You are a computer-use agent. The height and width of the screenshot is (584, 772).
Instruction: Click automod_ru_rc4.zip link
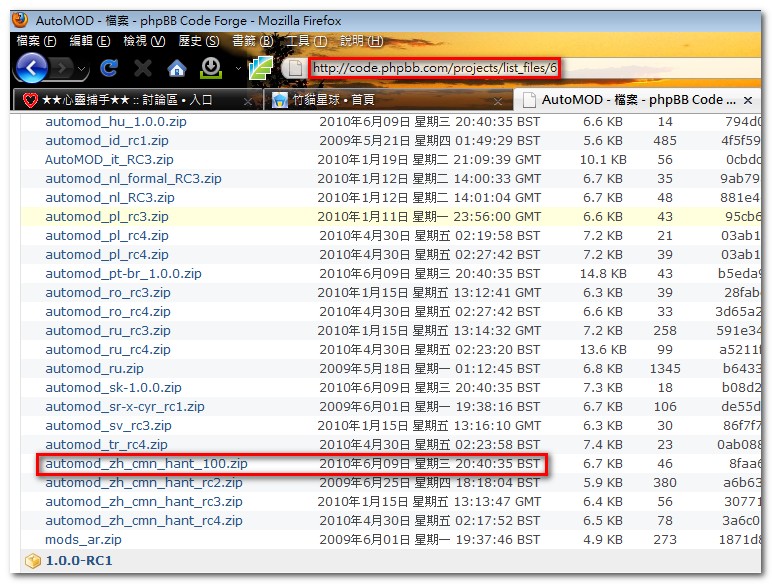pos(108,350)
